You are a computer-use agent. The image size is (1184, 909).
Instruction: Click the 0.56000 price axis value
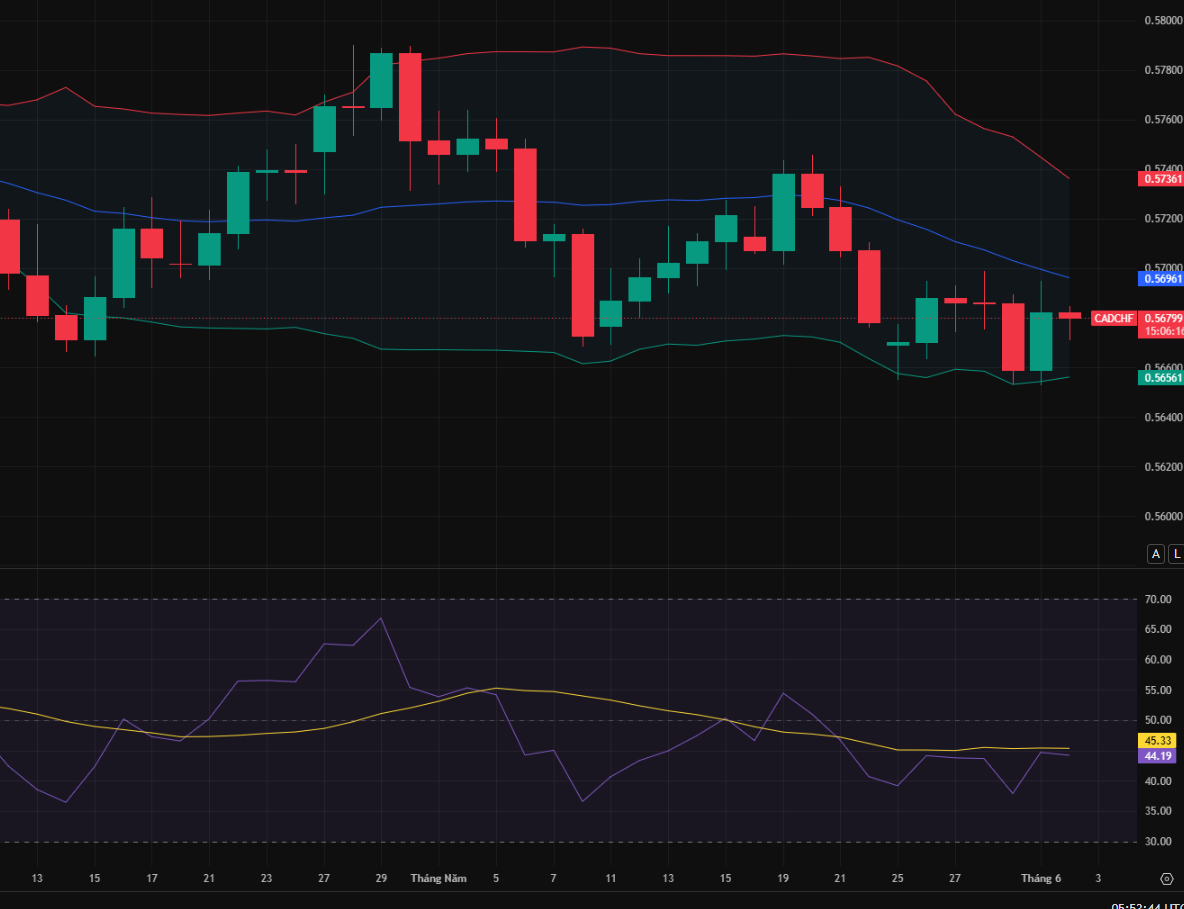(1163, 516)
